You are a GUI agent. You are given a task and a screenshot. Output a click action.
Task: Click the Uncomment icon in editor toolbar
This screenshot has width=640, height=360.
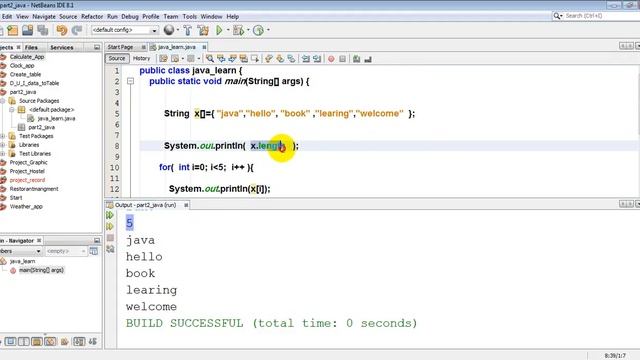[368, 59]
